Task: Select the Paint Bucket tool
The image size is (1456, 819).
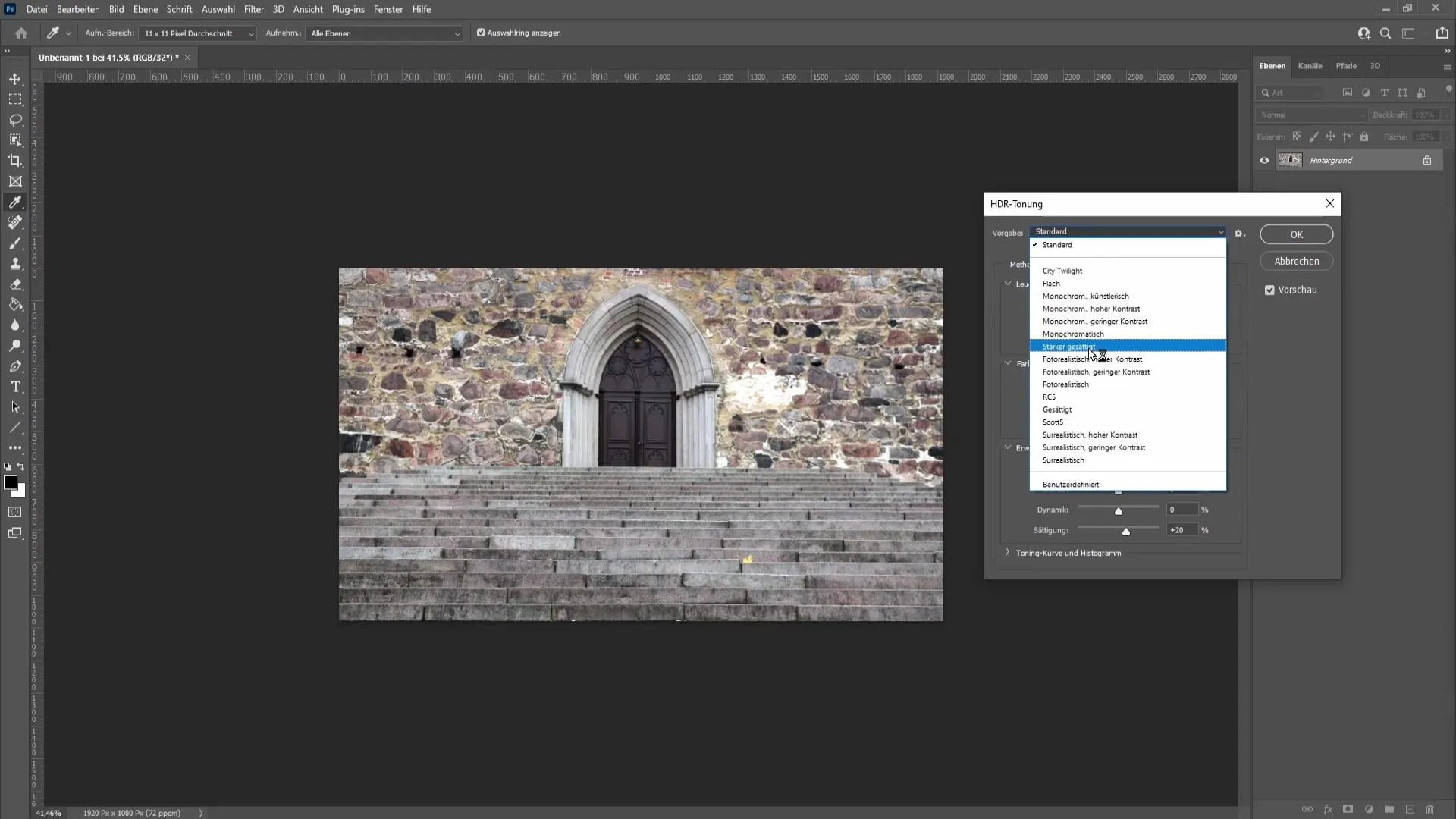Action: 15,305
